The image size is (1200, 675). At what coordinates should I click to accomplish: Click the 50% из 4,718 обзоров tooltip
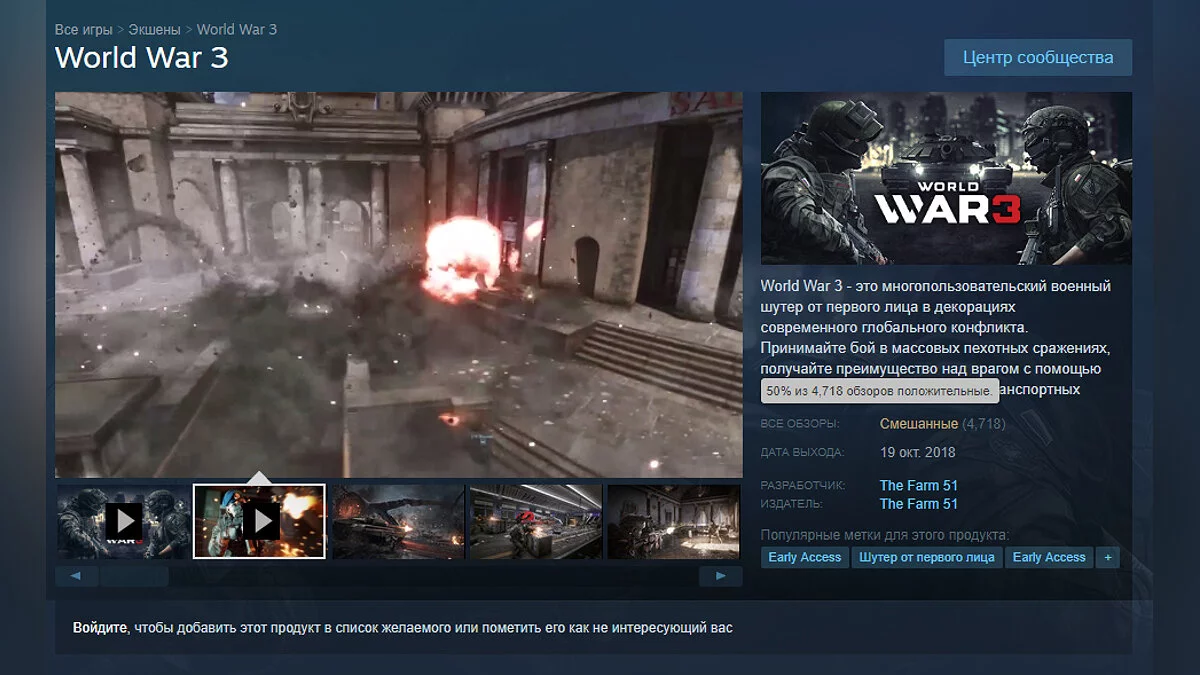coord(880,391)
